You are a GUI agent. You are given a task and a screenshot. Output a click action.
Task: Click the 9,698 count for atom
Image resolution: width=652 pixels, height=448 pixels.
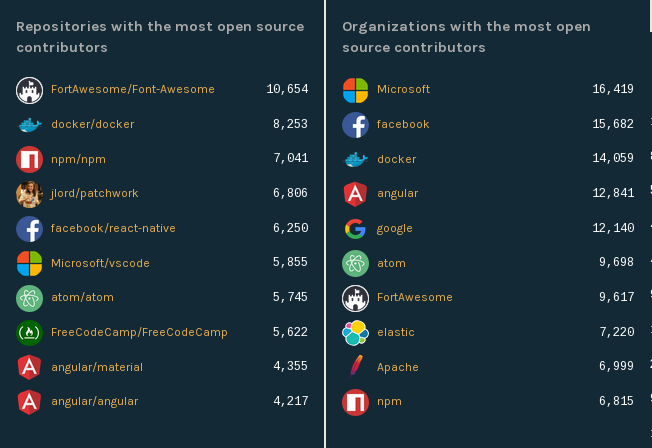tap(616, 262)
